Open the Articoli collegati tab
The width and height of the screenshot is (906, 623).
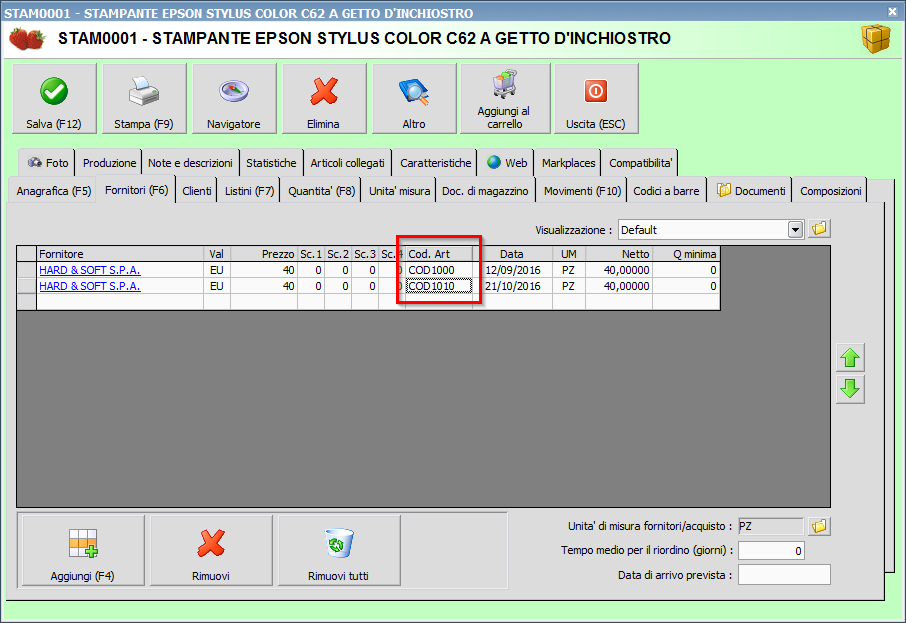347,163
